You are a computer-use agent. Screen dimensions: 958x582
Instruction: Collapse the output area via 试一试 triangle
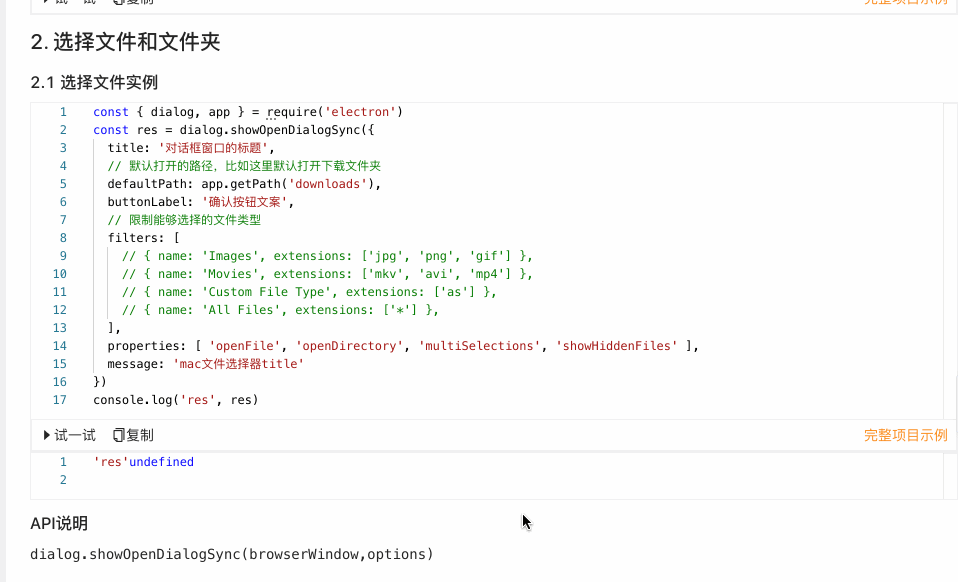click(47, 435)
